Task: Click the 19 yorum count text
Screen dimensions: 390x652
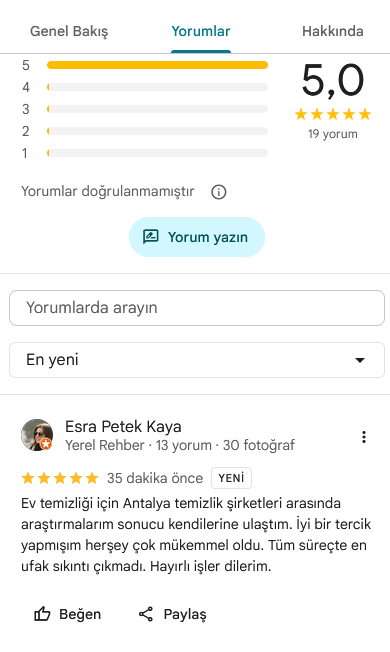Action: (333, 134)
